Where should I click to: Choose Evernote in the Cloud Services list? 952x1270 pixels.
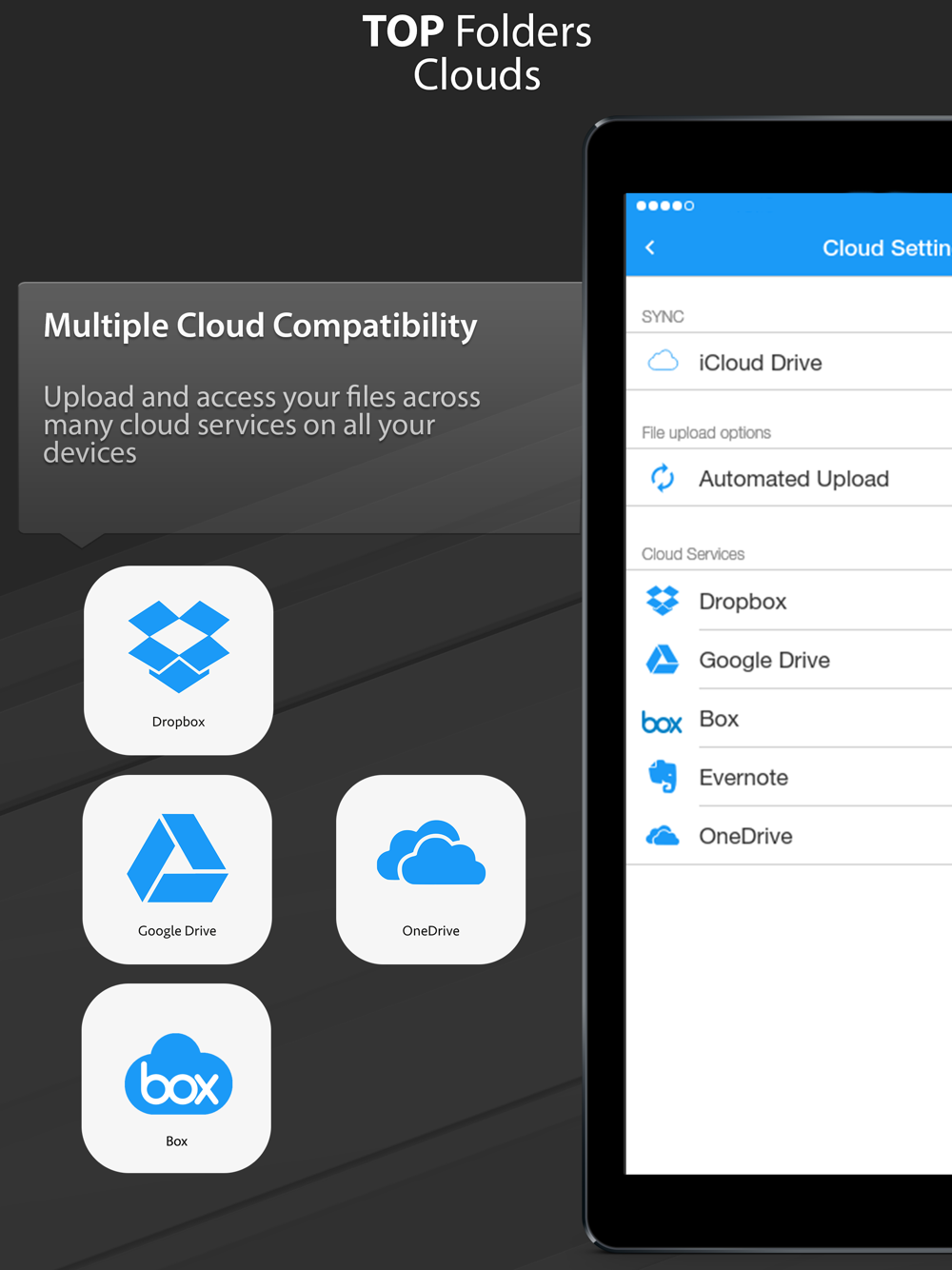(x=789, y=778)
